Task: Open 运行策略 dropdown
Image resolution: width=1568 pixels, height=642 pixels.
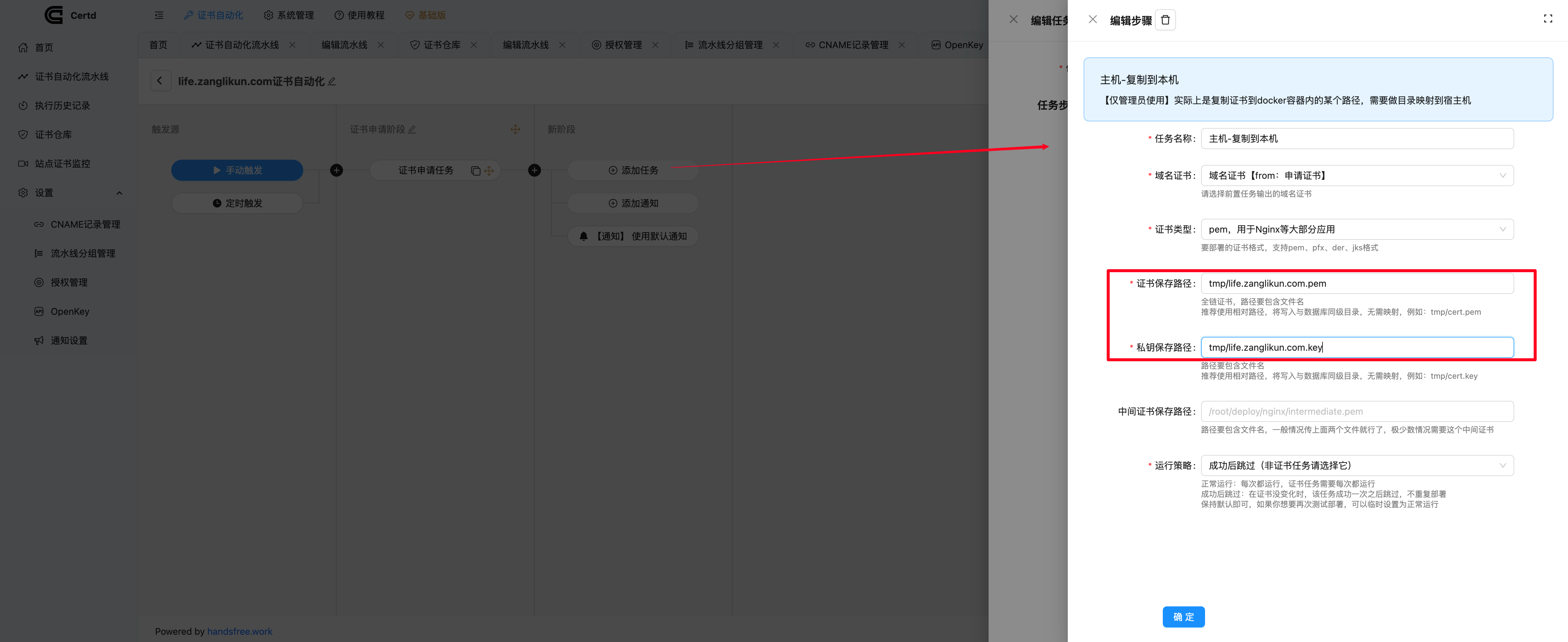Action: pos(1356,465)
